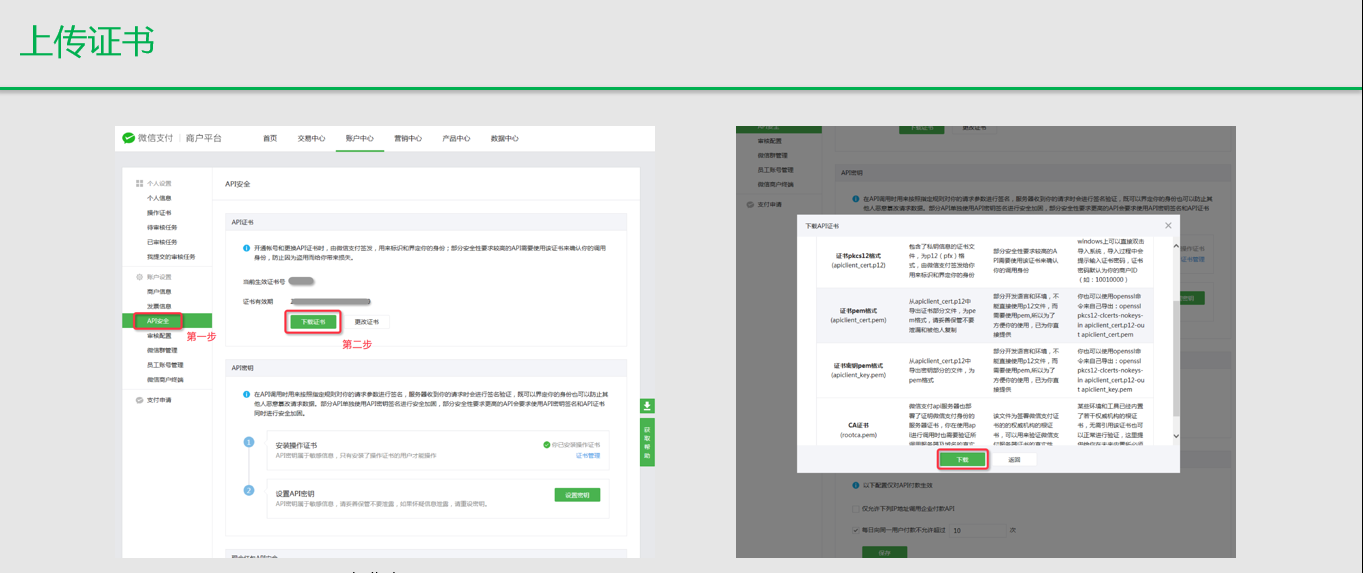Click the green 下载证书 button
The image size is (1363, 573).
[x=313, y=322]
